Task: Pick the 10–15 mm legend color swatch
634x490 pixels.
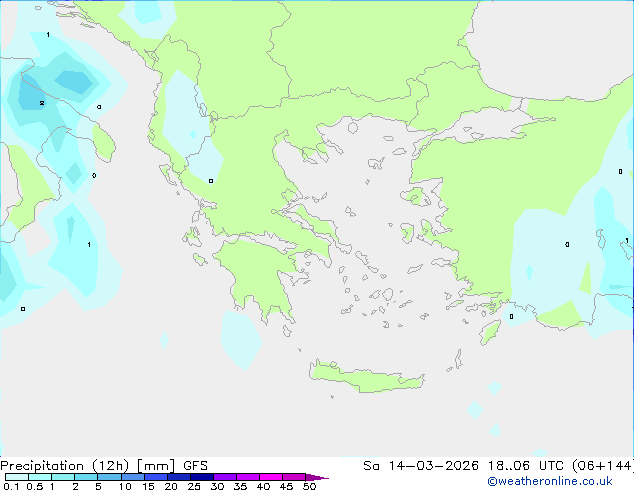Action: 133,477
